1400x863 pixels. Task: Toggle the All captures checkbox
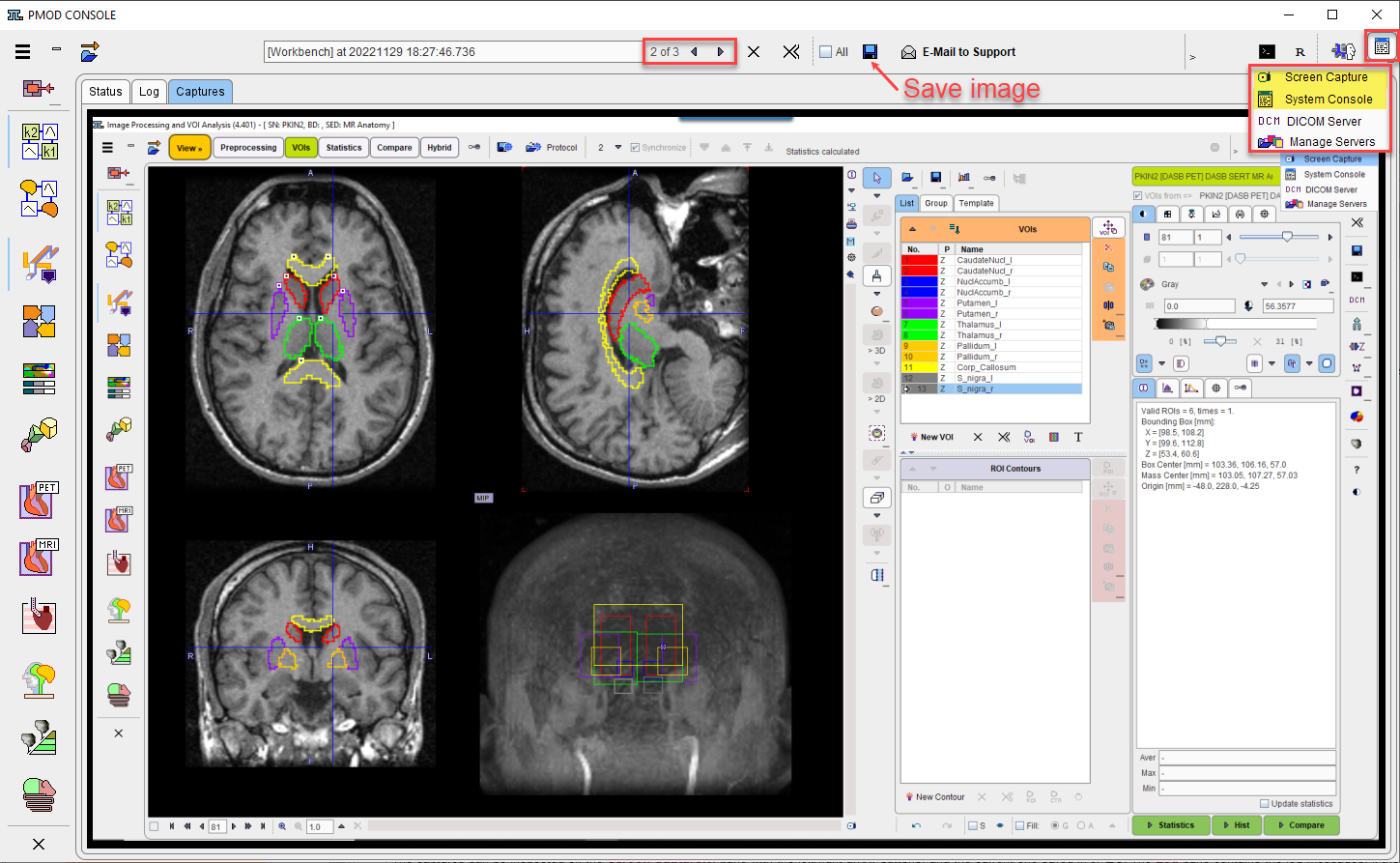tap(825, 52)
